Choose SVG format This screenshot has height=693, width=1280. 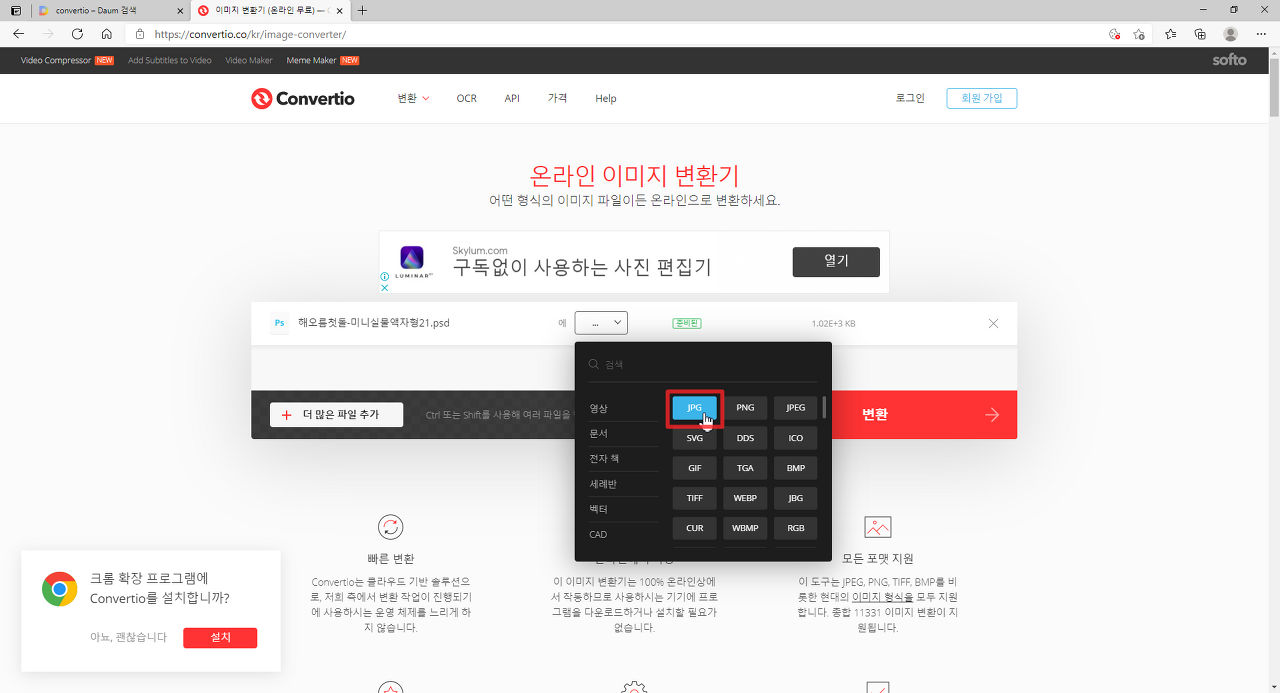[x=694, y=438]
